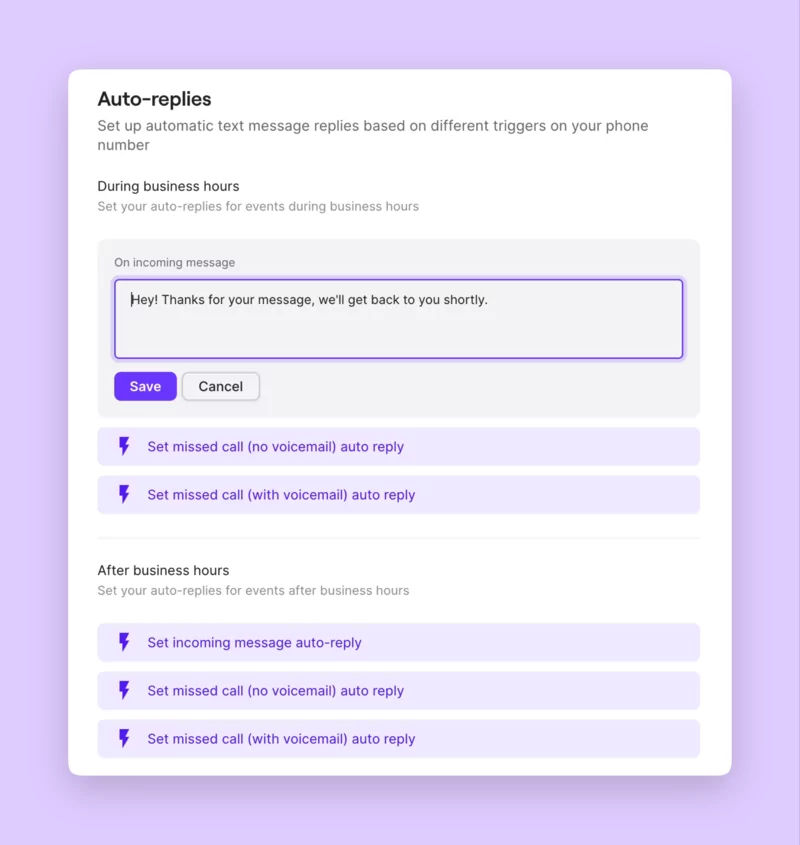The width and height of the screenshot is (800, 845).
Task: Click the 'Auto-replies' heading
Action: click(x=154, y=99)
